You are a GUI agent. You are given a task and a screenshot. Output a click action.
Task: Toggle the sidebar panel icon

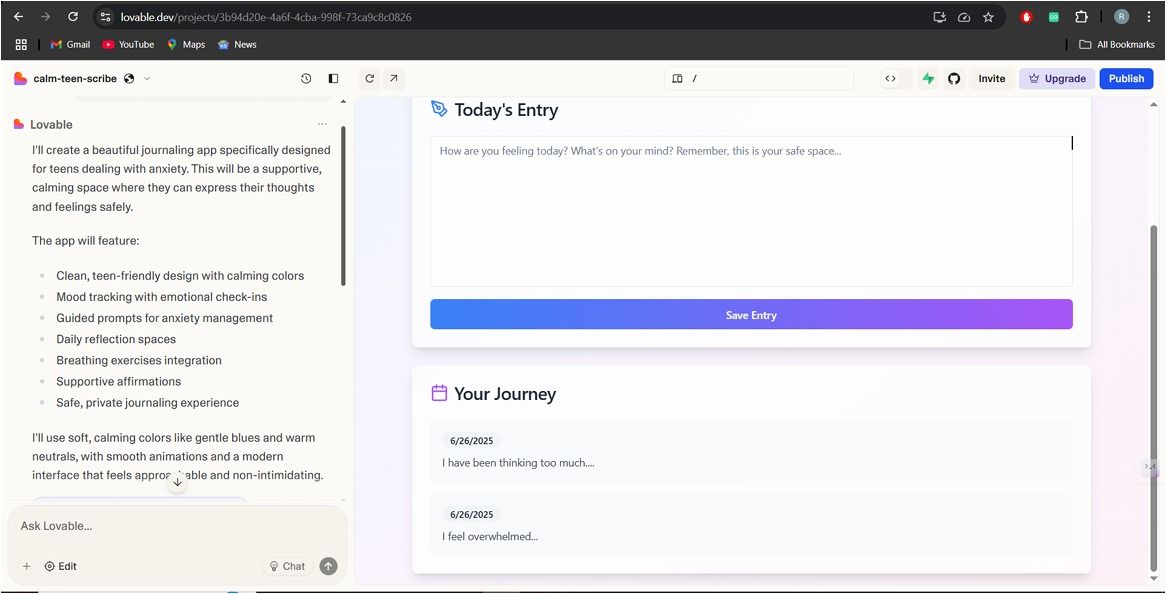(x=333, y=78)
